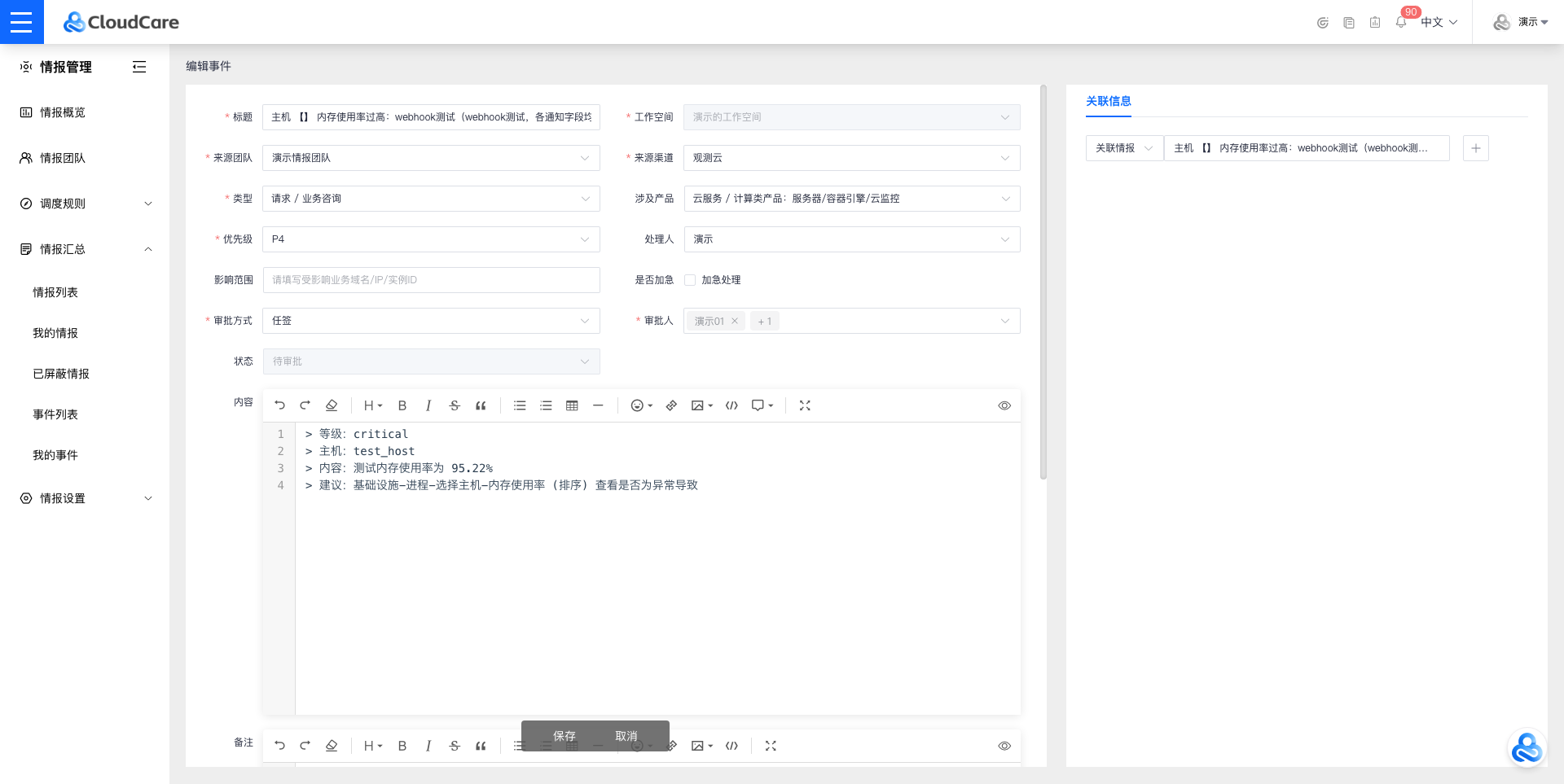Open the notifications bell icon
The width and height of the screenshot is (1564, 784).
coord(1401,22)
